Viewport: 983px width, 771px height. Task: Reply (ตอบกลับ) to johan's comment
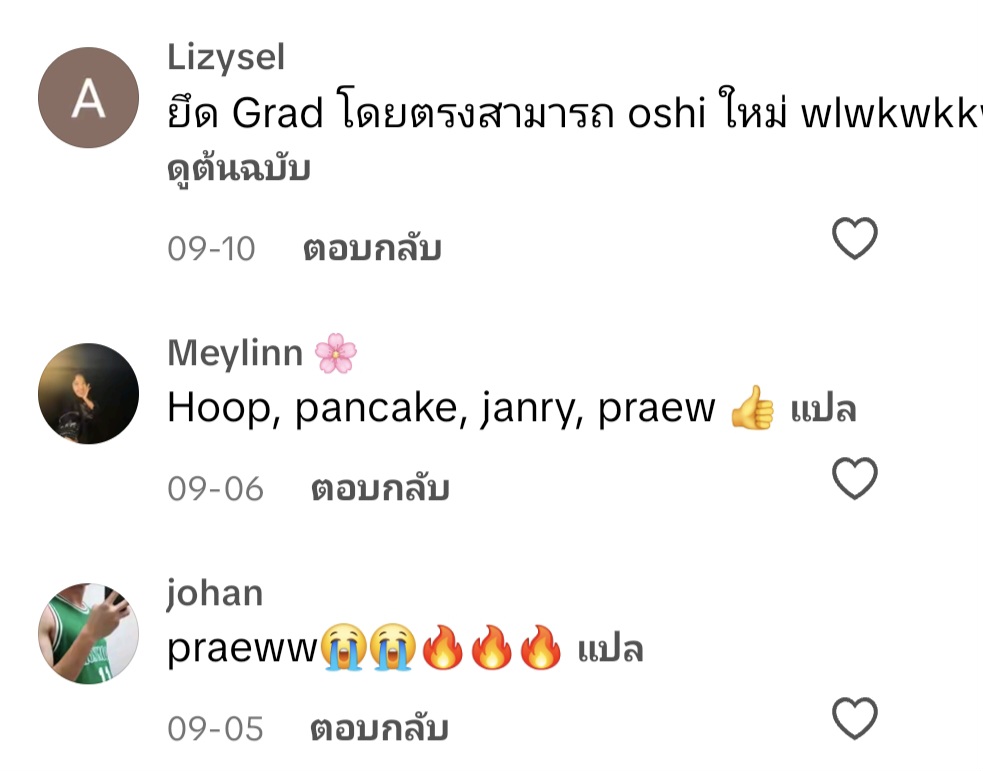(379, 728)
